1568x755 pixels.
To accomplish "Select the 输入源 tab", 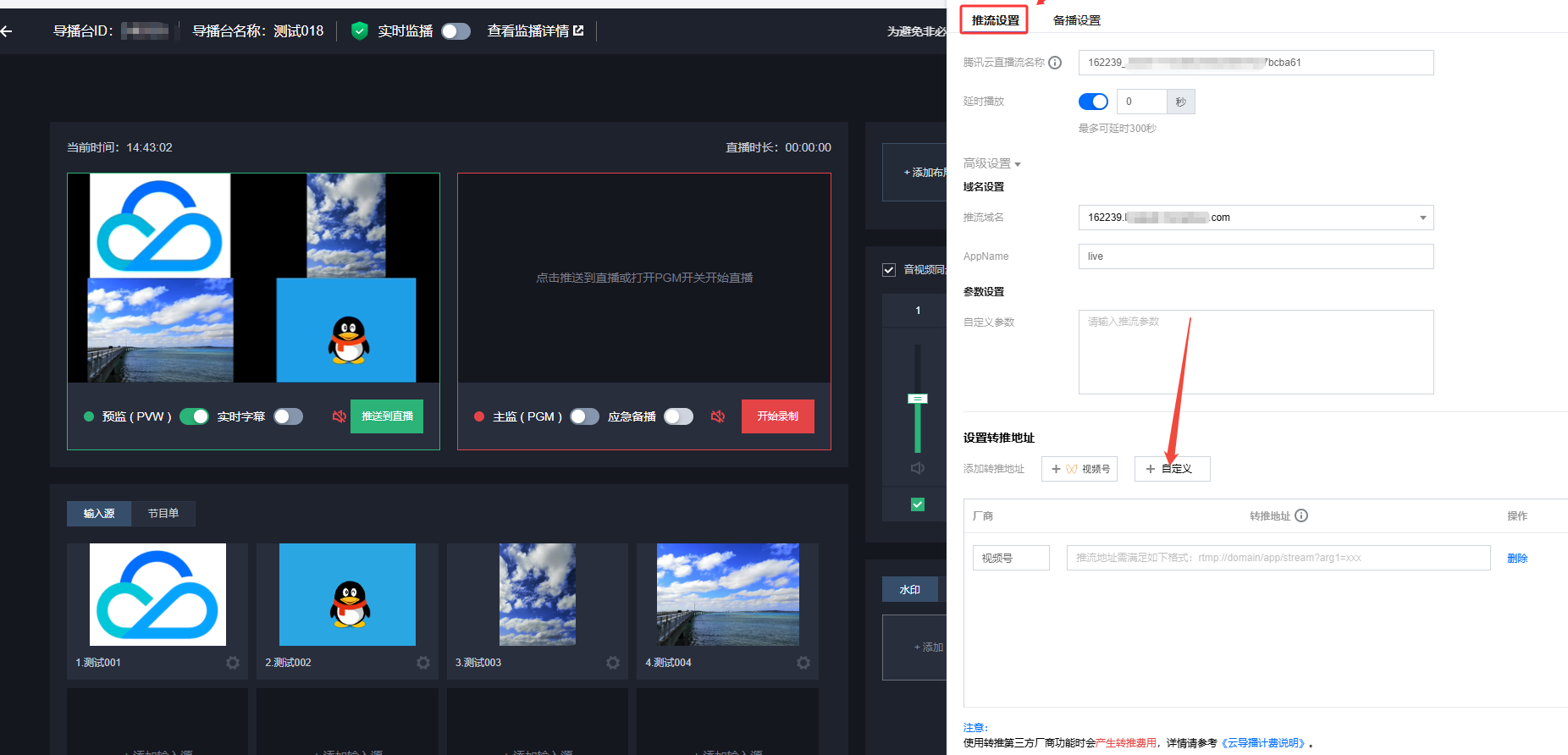I will click(99, 514).
